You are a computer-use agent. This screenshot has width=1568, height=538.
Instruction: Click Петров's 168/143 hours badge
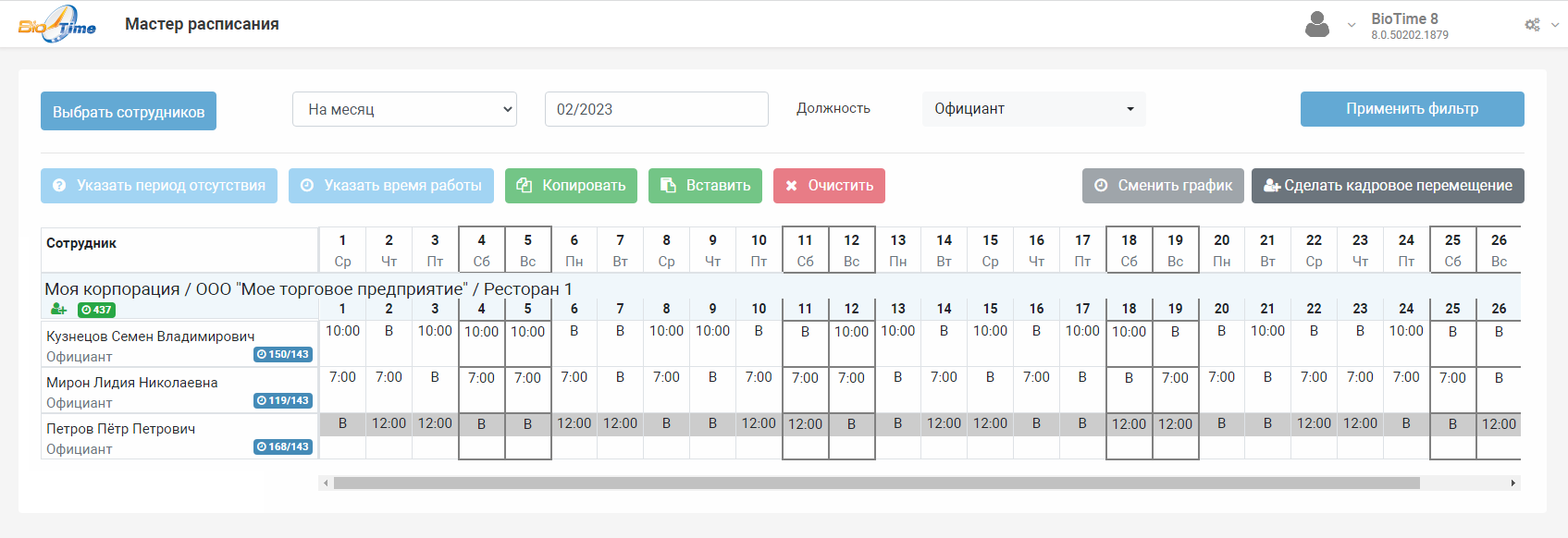coord(283,447)
